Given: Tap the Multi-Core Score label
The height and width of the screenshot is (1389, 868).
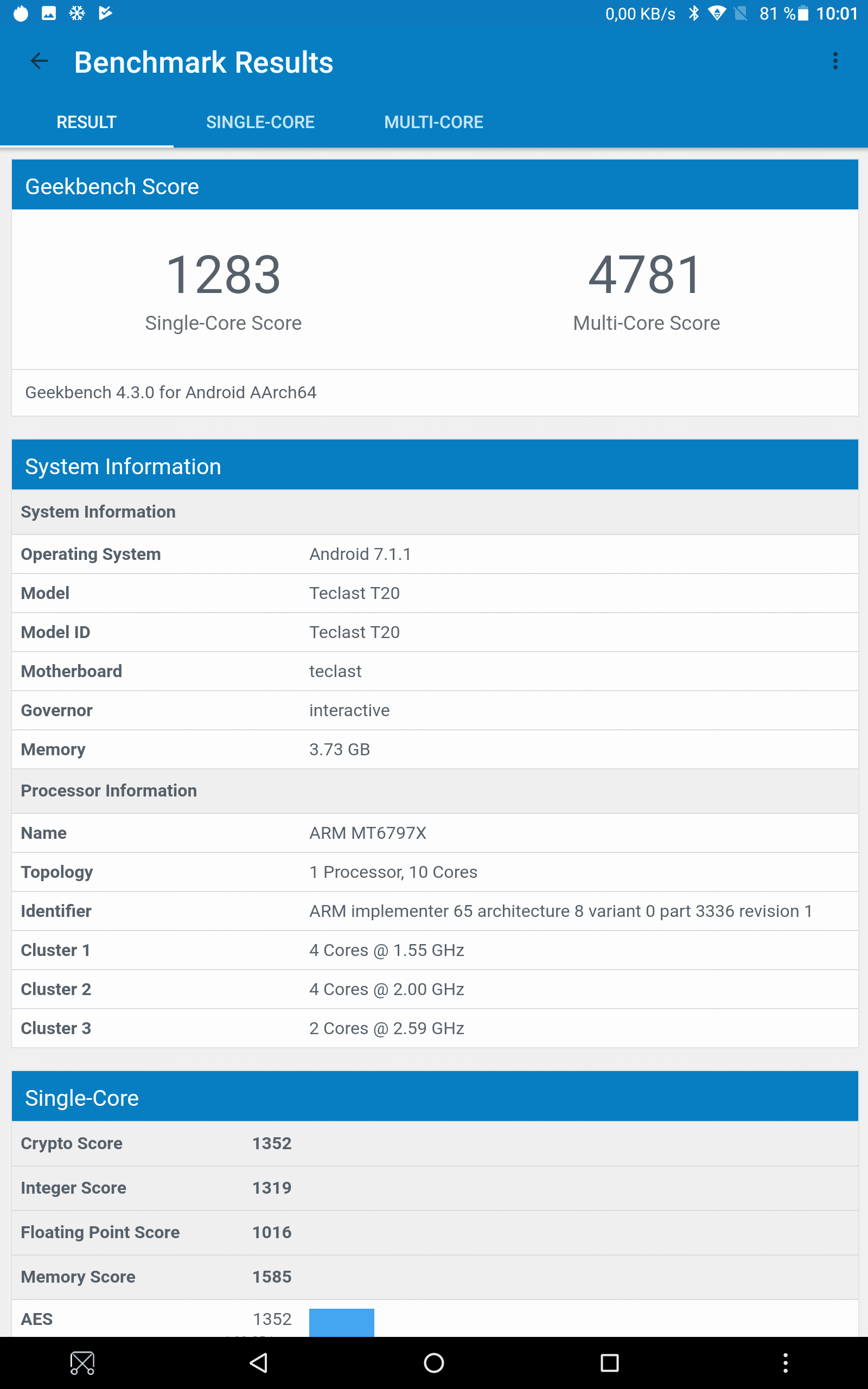Looking at the screenshot, I should [x=647, y=323].
